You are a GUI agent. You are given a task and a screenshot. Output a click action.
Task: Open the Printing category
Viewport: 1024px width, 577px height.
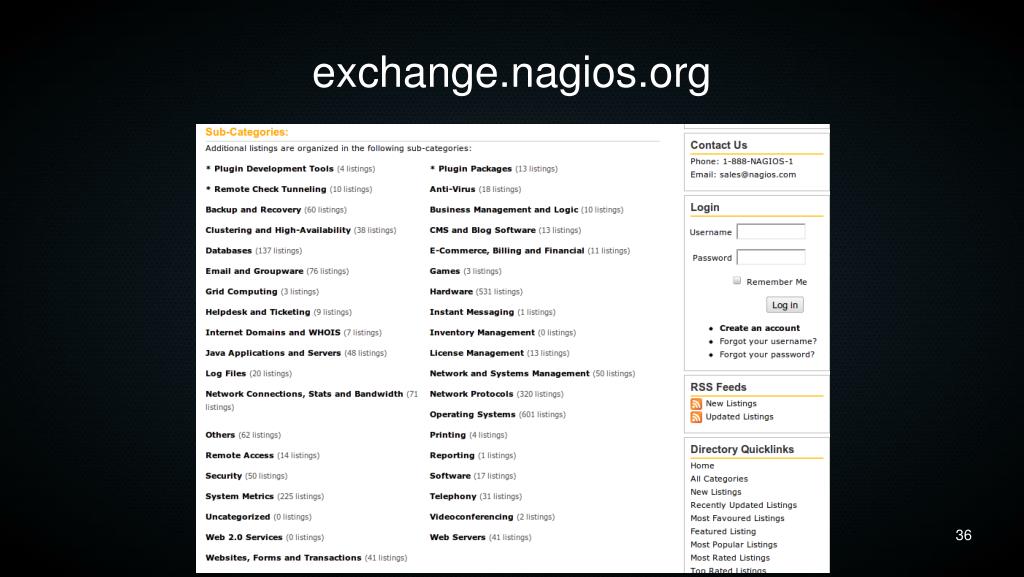pos(447,435)
